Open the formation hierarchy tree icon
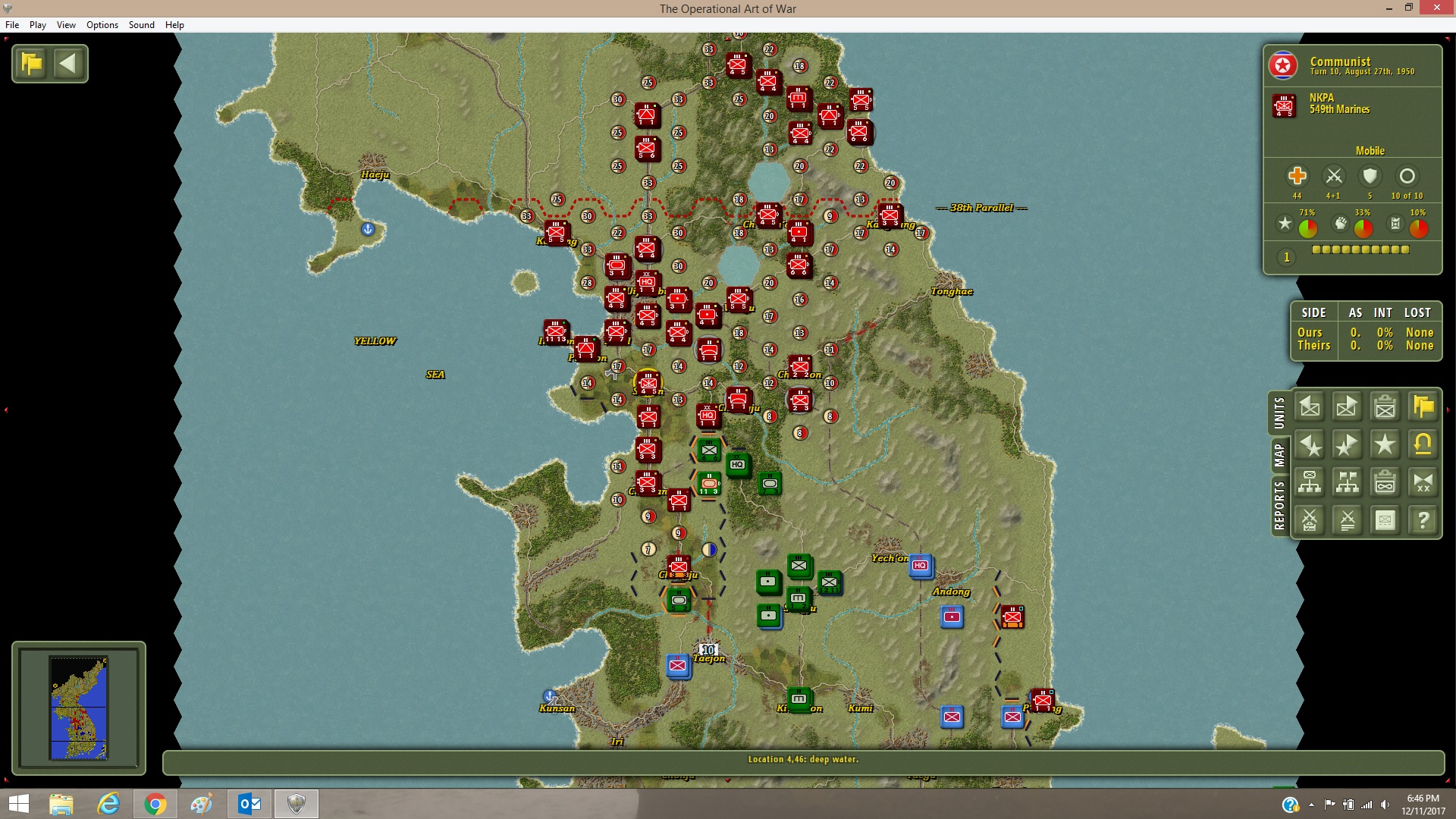This screenshot has height=819, width=1456. click(x=1310, y=482)
